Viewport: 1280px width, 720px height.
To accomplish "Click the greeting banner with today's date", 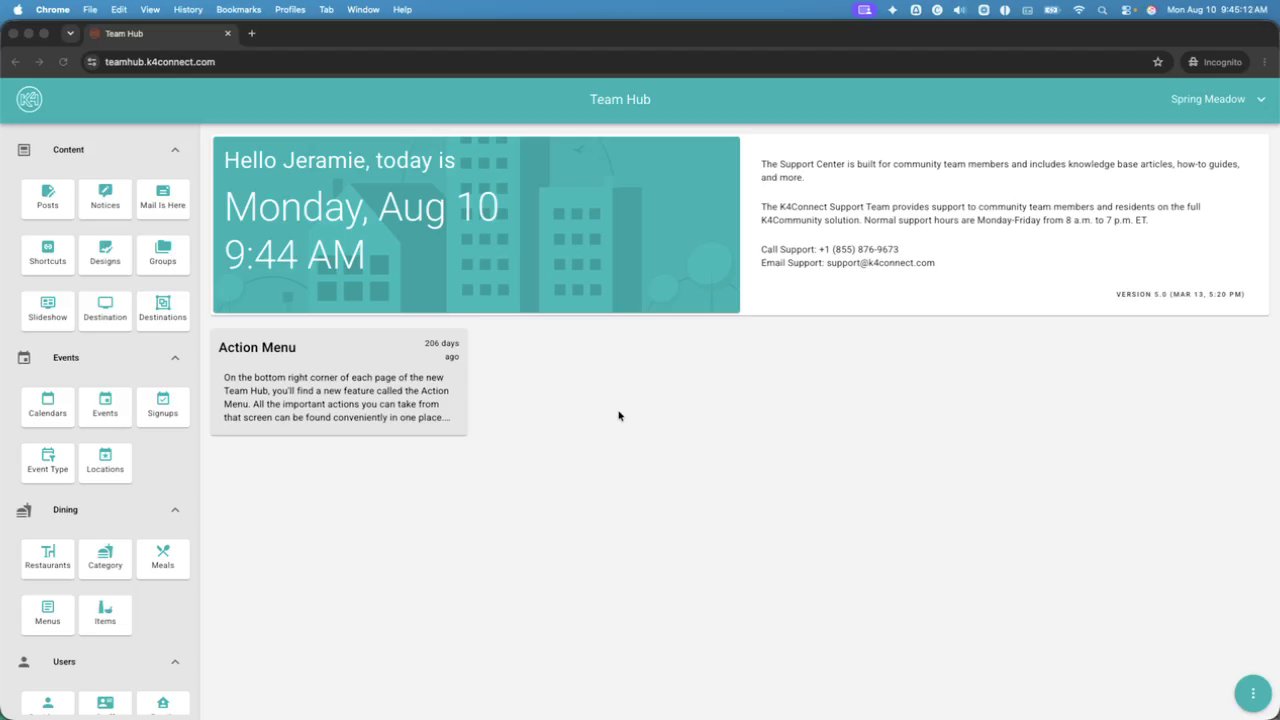I will point(476,225).
